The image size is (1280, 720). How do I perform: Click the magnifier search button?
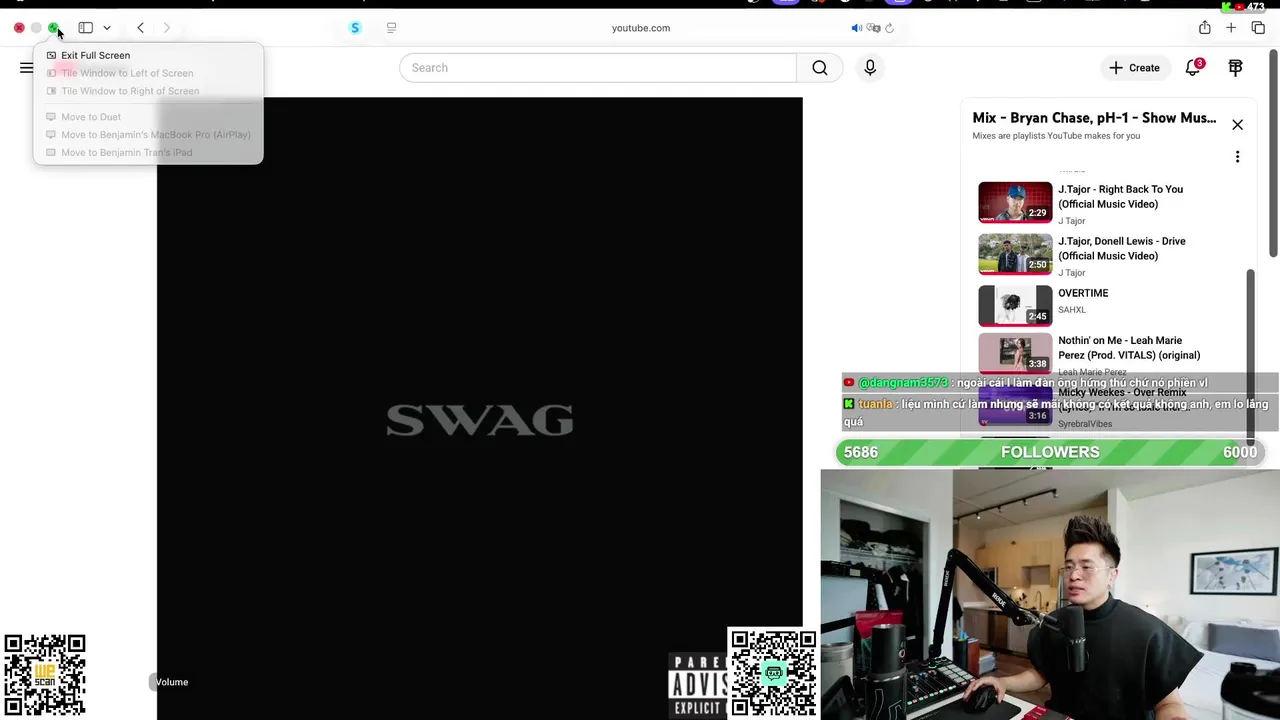(x=819, y=68)
